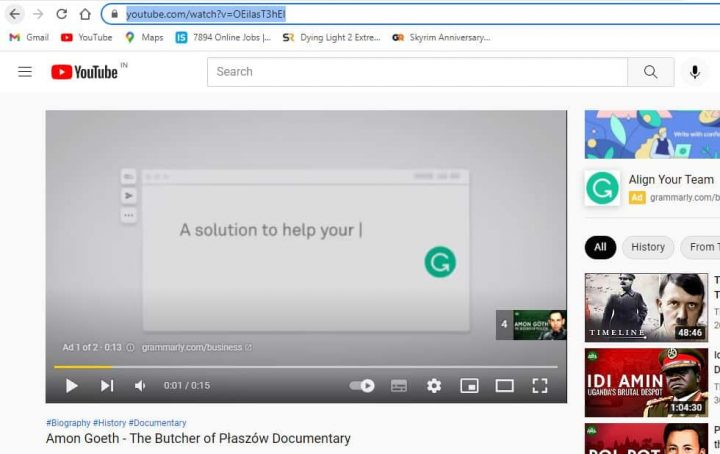Screen dimensions: 720x454
Task: Search with voice using microphone icon
Action: tap(695, 72)
